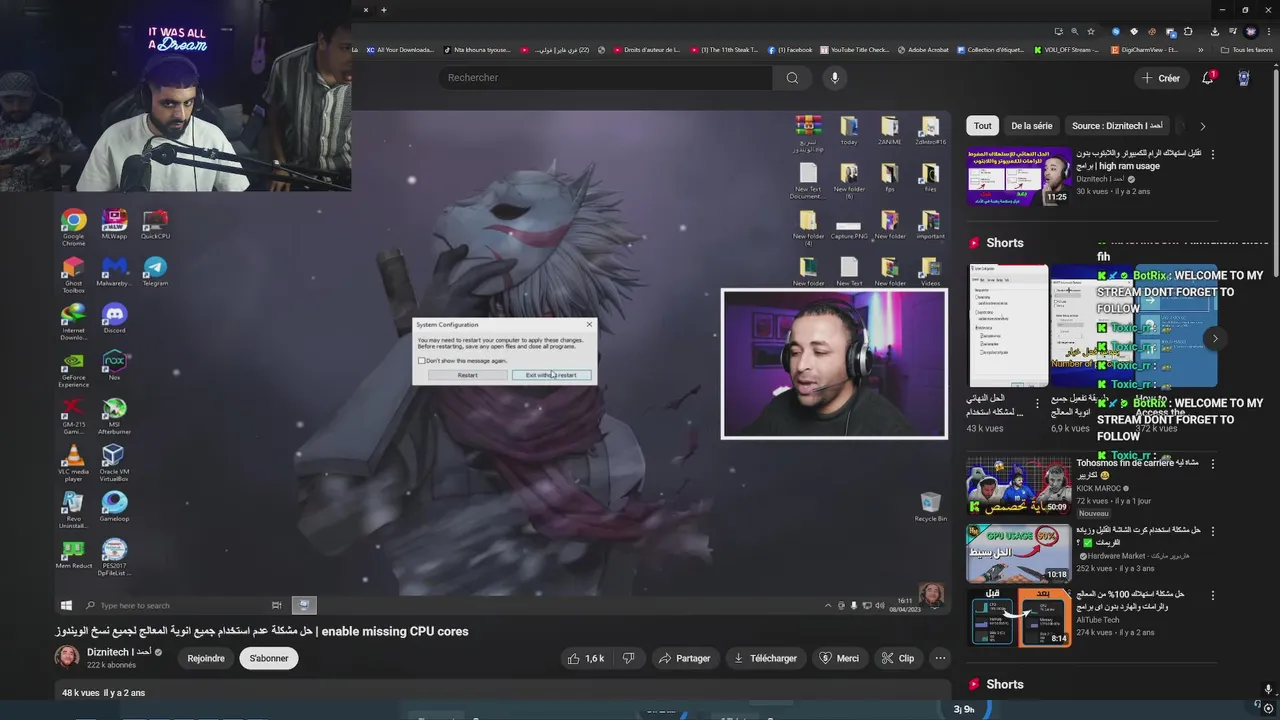Click the voice search microphone icon
The image size is (1280, 720).
(835, 78)
